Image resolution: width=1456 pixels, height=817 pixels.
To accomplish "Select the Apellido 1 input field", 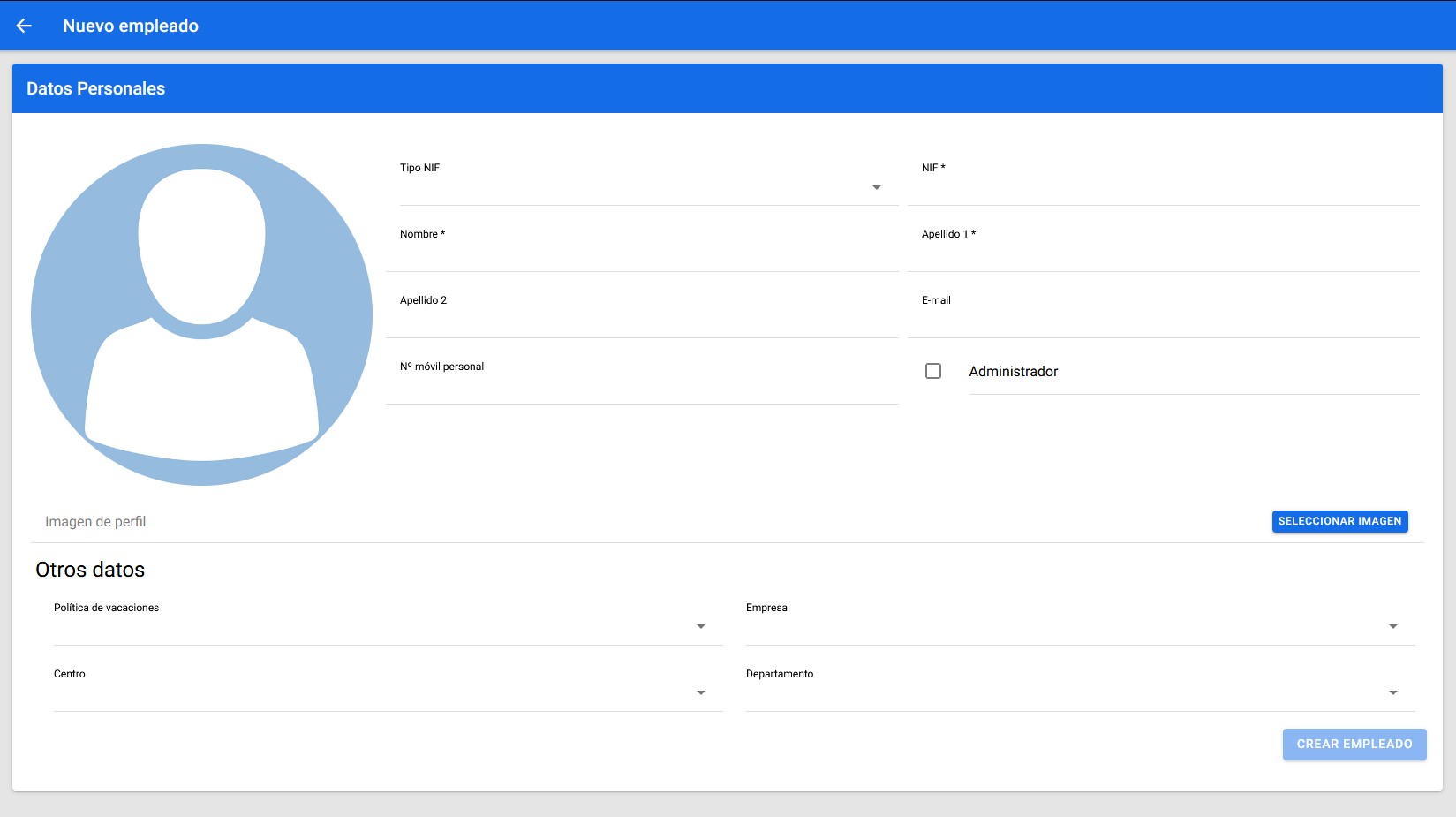I will coord(1163,253).
